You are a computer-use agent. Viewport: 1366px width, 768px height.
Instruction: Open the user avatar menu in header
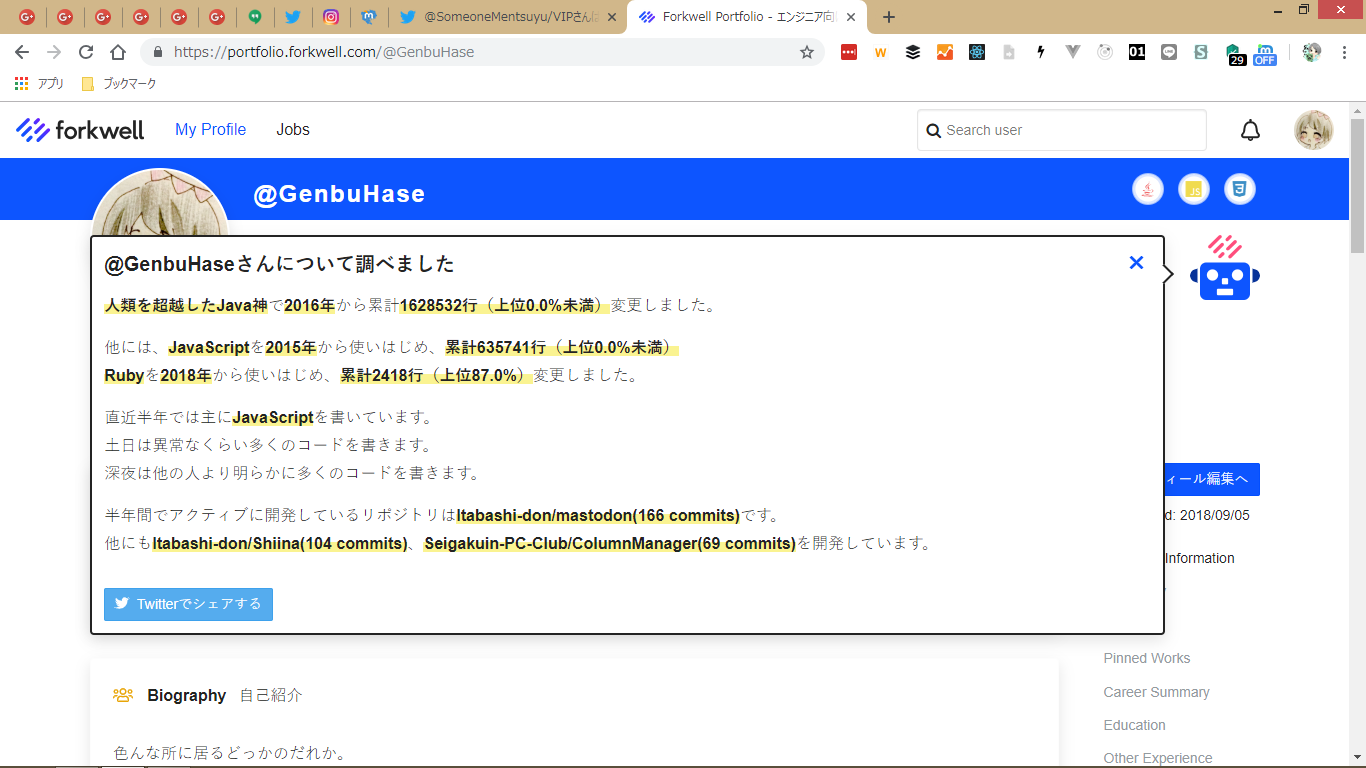(x=1313, y=130)
